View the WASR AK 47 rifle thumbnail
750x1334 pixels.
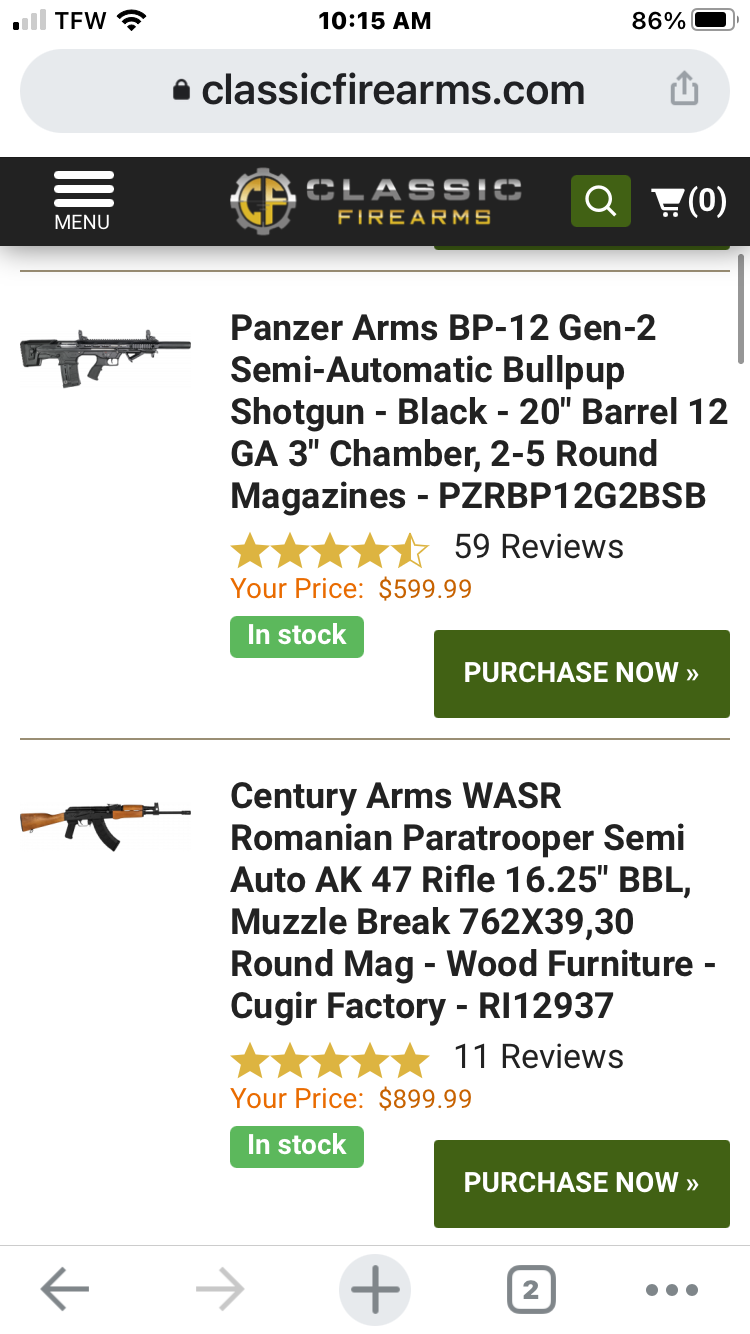105,824
